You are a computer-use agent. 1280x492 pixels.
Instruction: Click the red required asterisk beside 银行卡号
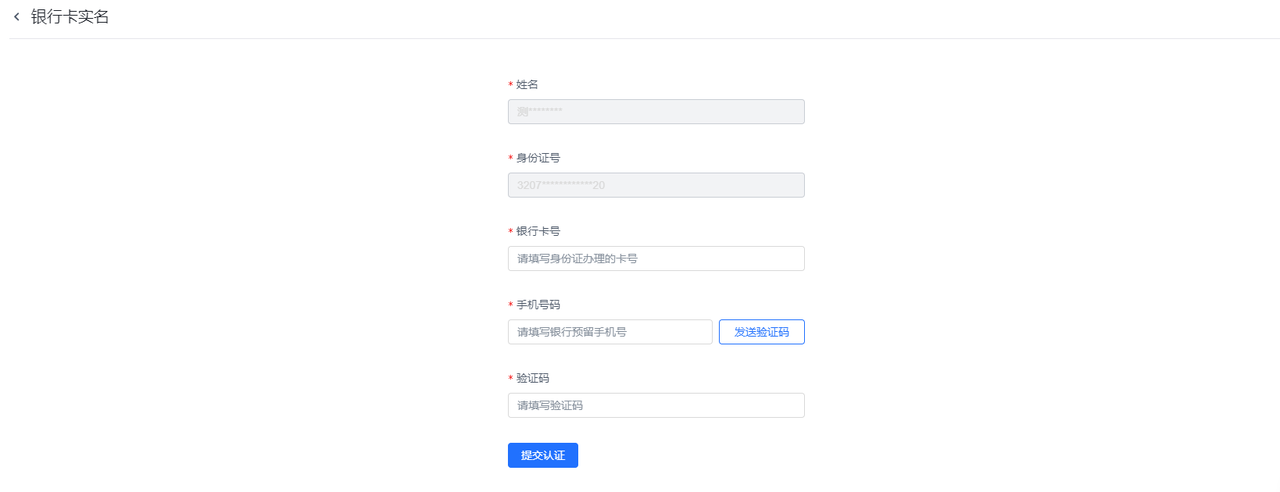511,232
